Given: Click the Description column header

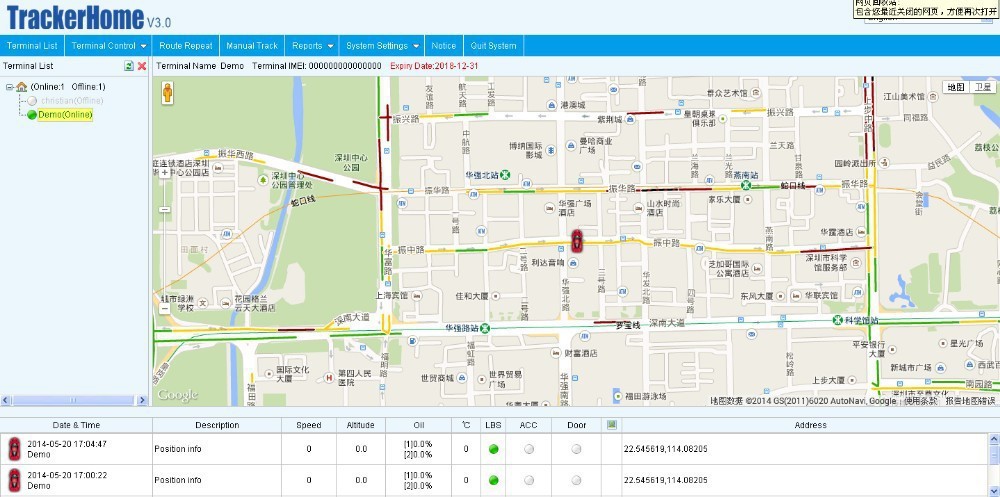Looking at the screenshot, I should [x=217, y=425].
